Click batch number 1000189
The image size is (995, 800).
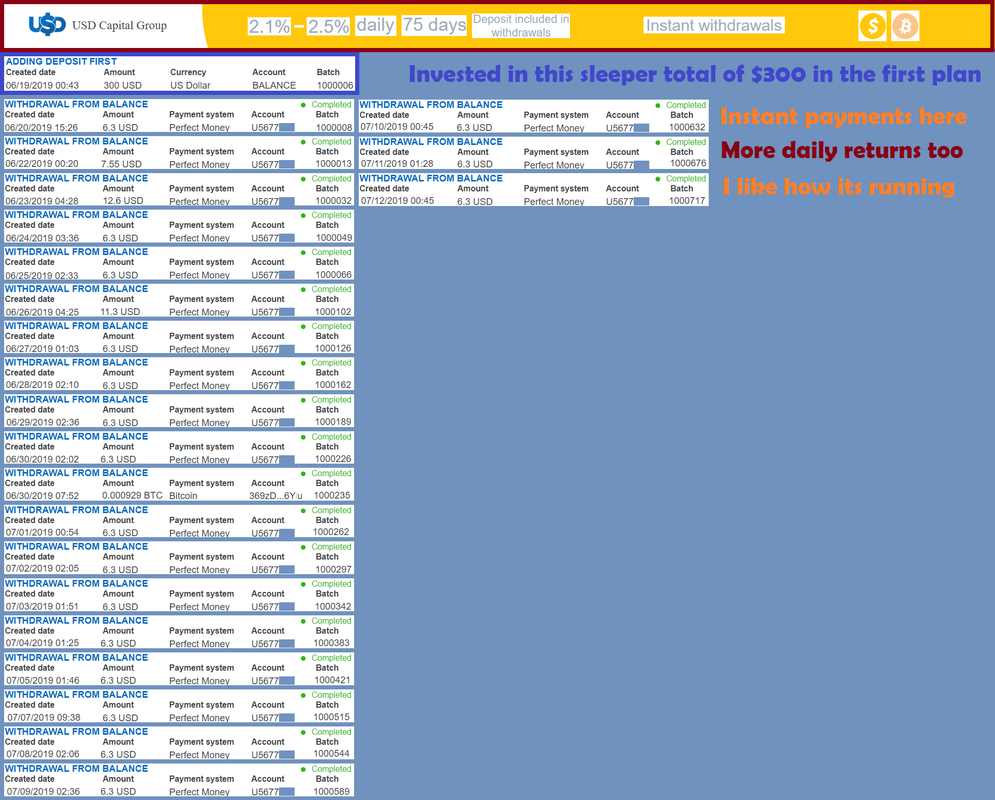[x=333, y=422]
